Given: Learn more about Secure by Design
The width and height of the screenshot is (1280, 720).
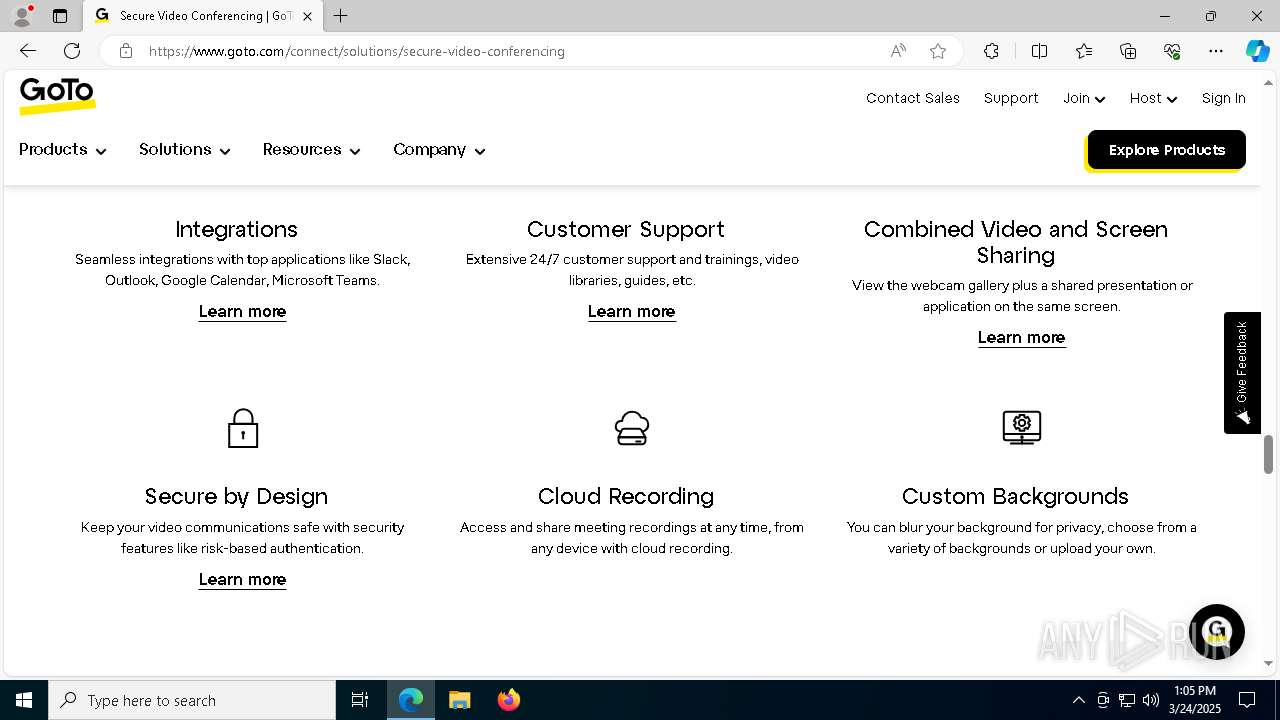Looking at the screenshot, I should pos(242,580).
